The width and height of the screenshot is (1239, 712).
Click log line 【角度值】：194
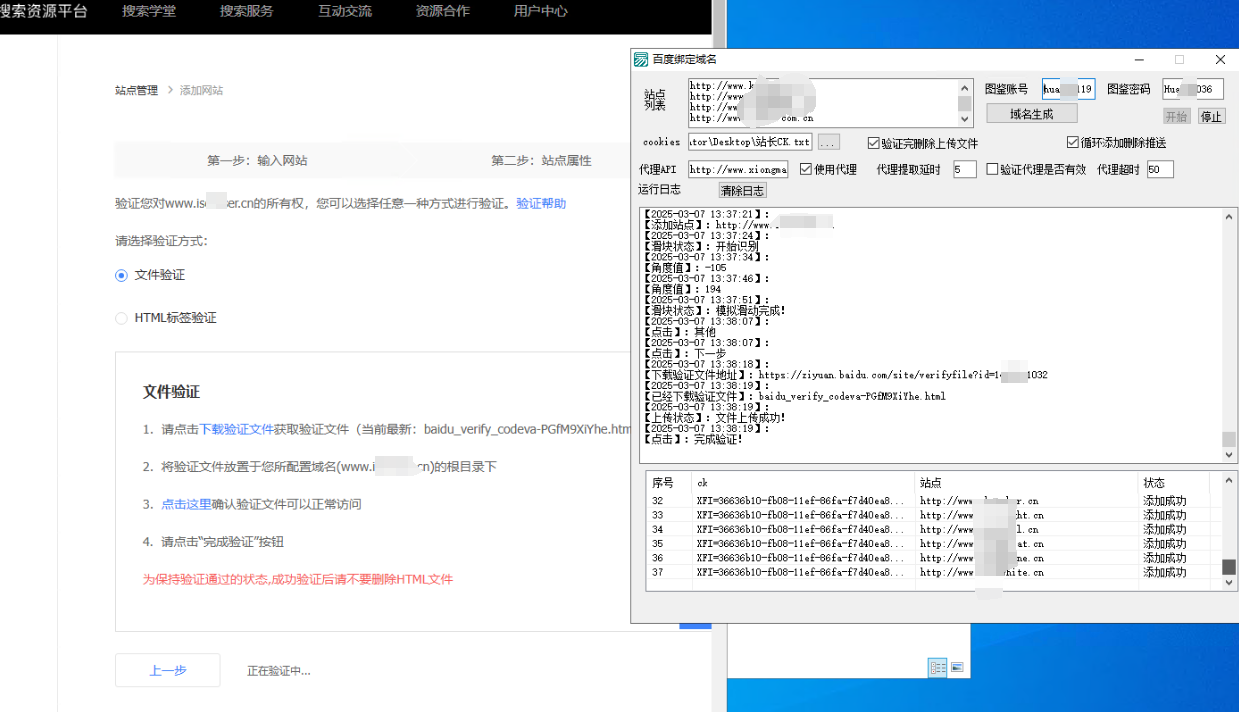(681, 289)
